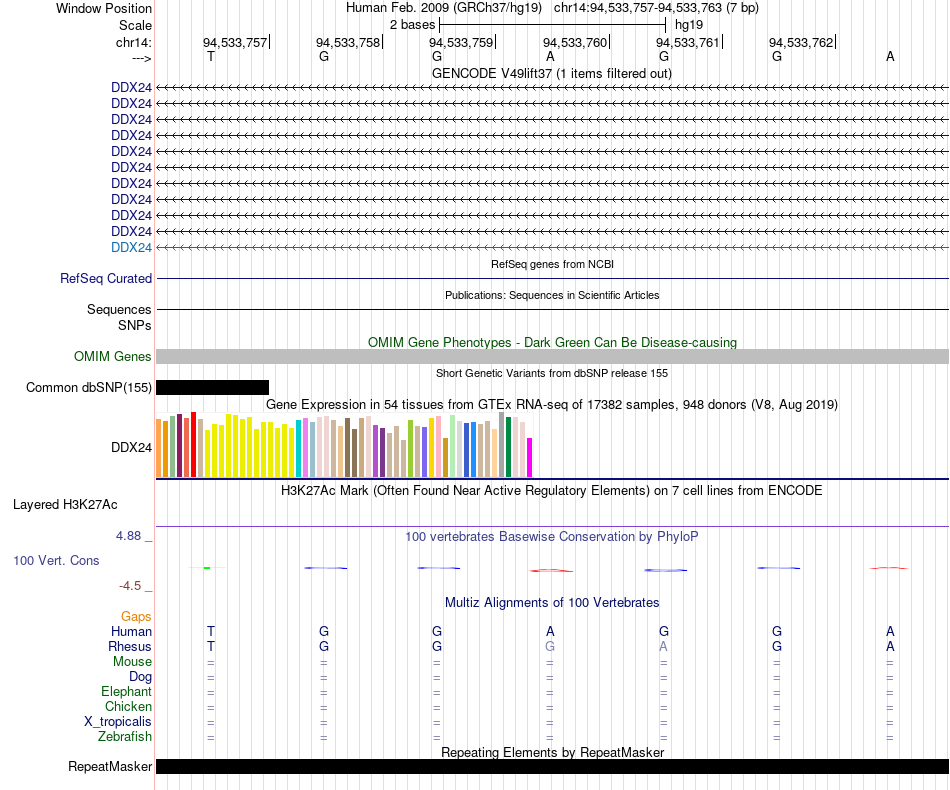Screen dimensions: 950x790
Task: Open the GENCODE V49lift37 track title
Action: [x=551, y=73]
